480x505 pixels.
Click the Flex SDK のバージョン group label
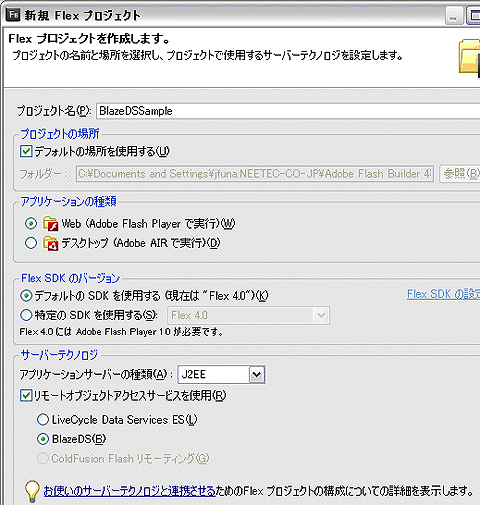[x=70, y=278]
